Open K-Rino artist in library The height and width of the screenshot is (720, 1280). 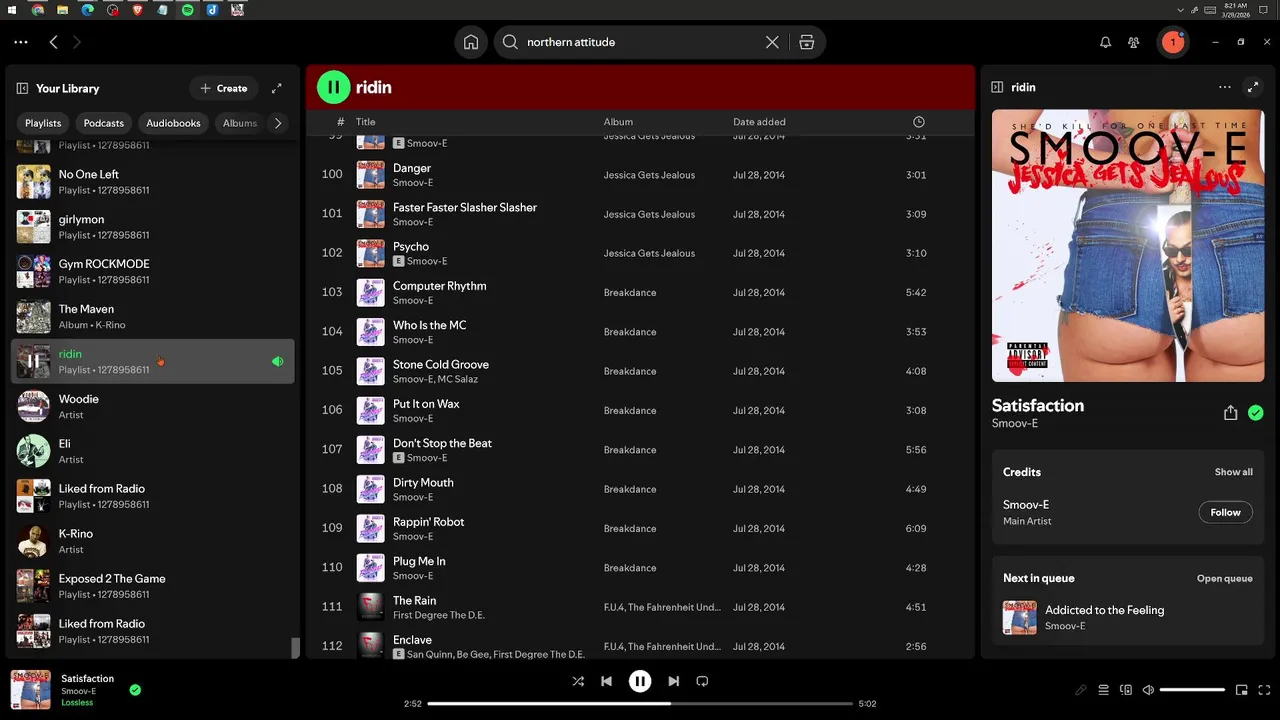[x=153, y=541]
